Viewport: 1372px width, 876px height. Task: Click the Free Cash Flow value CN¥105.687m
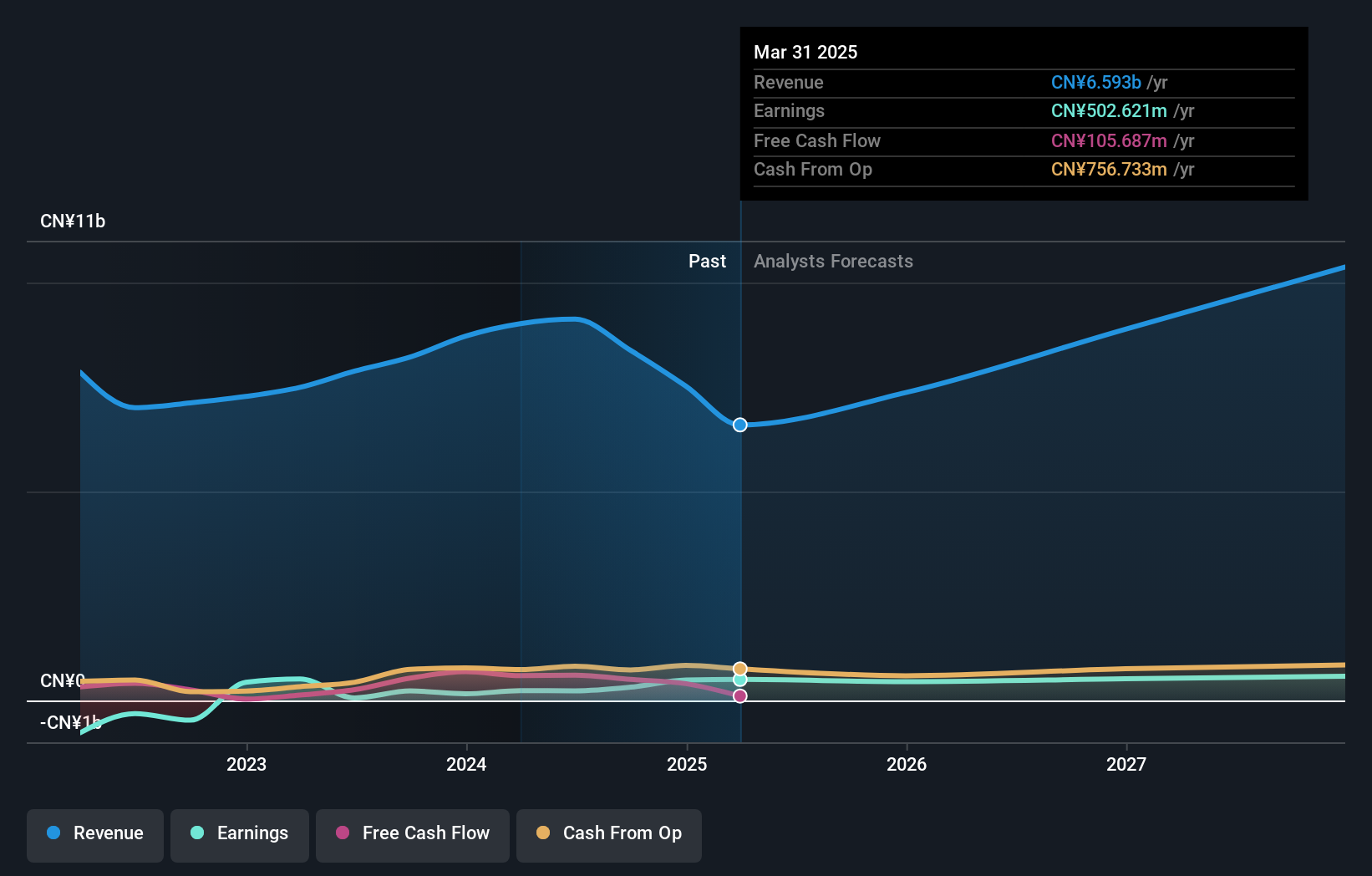(x=1109, y=140)
